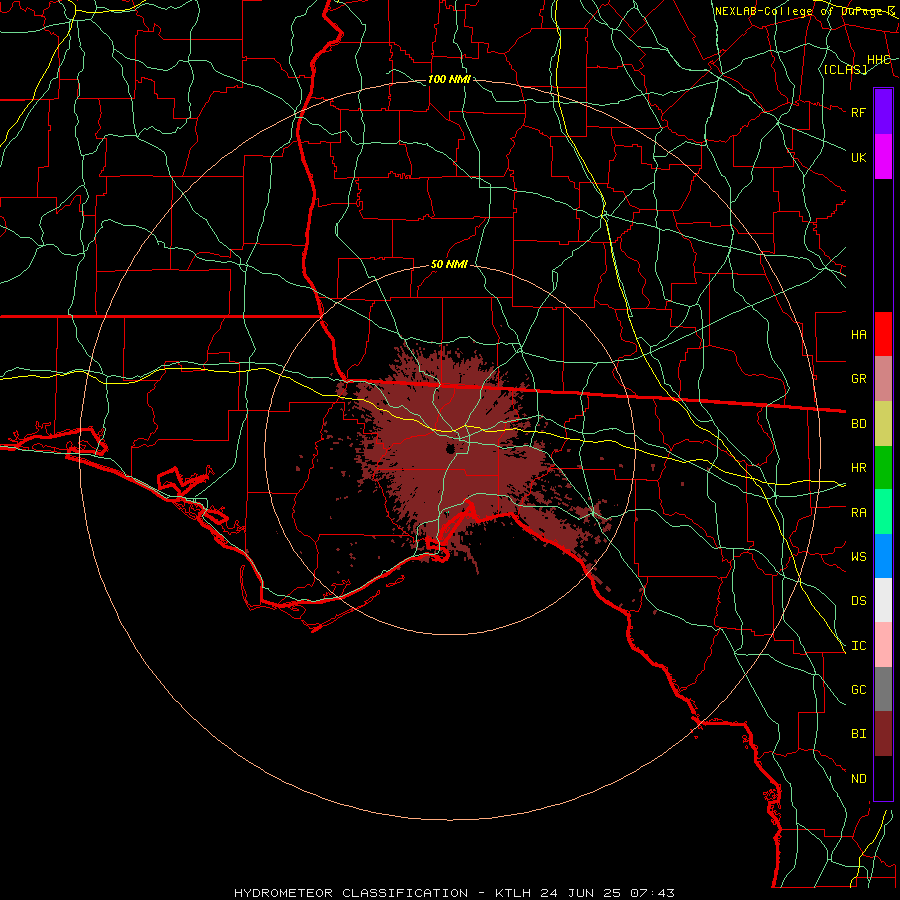Click the [CLAS] units label
The width and height of the screenshot is (900, 900).
(845, 69)
